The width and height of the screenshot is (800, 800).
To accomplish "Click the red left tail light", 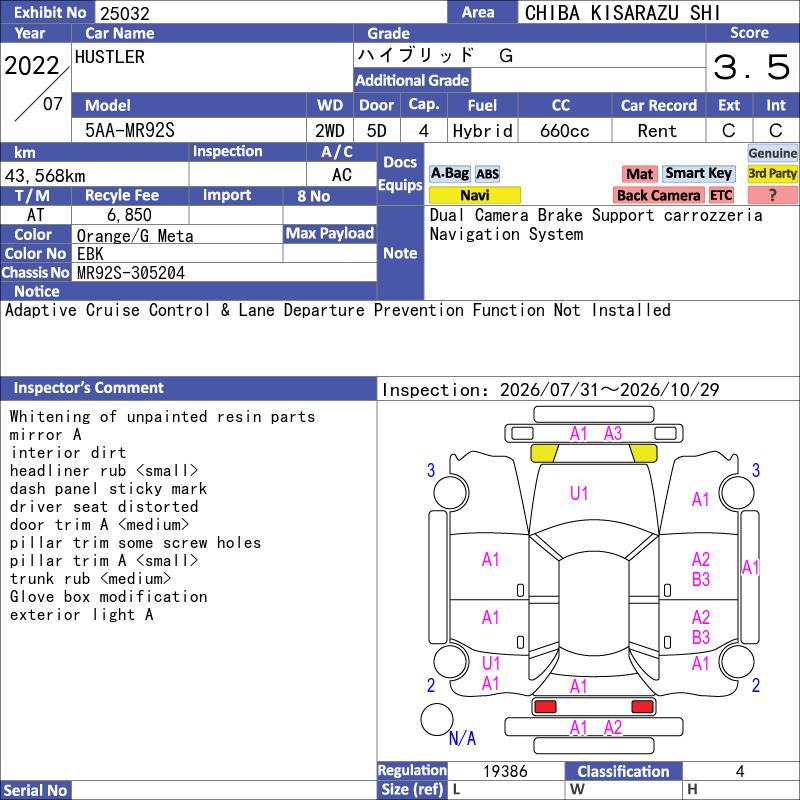I will [x=545, y=707].
